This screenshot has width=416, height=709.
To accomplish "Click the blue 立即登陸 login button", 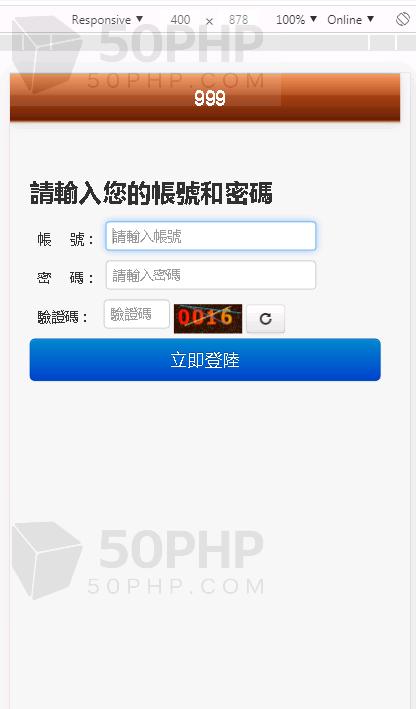I will [205, 360].
